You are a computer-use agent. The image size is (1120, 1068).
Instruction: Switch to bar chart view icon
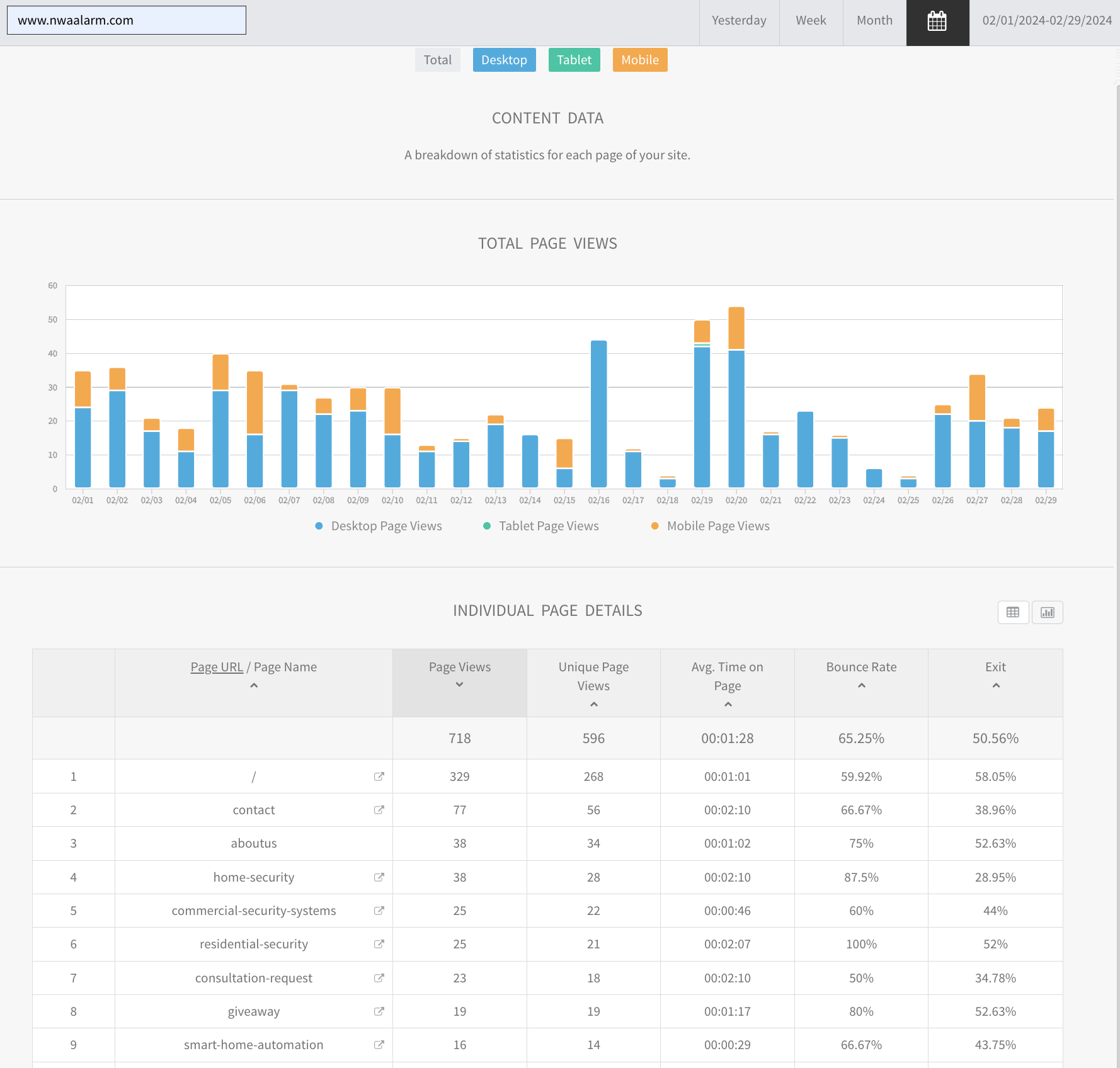click(x=1047, y=612)
